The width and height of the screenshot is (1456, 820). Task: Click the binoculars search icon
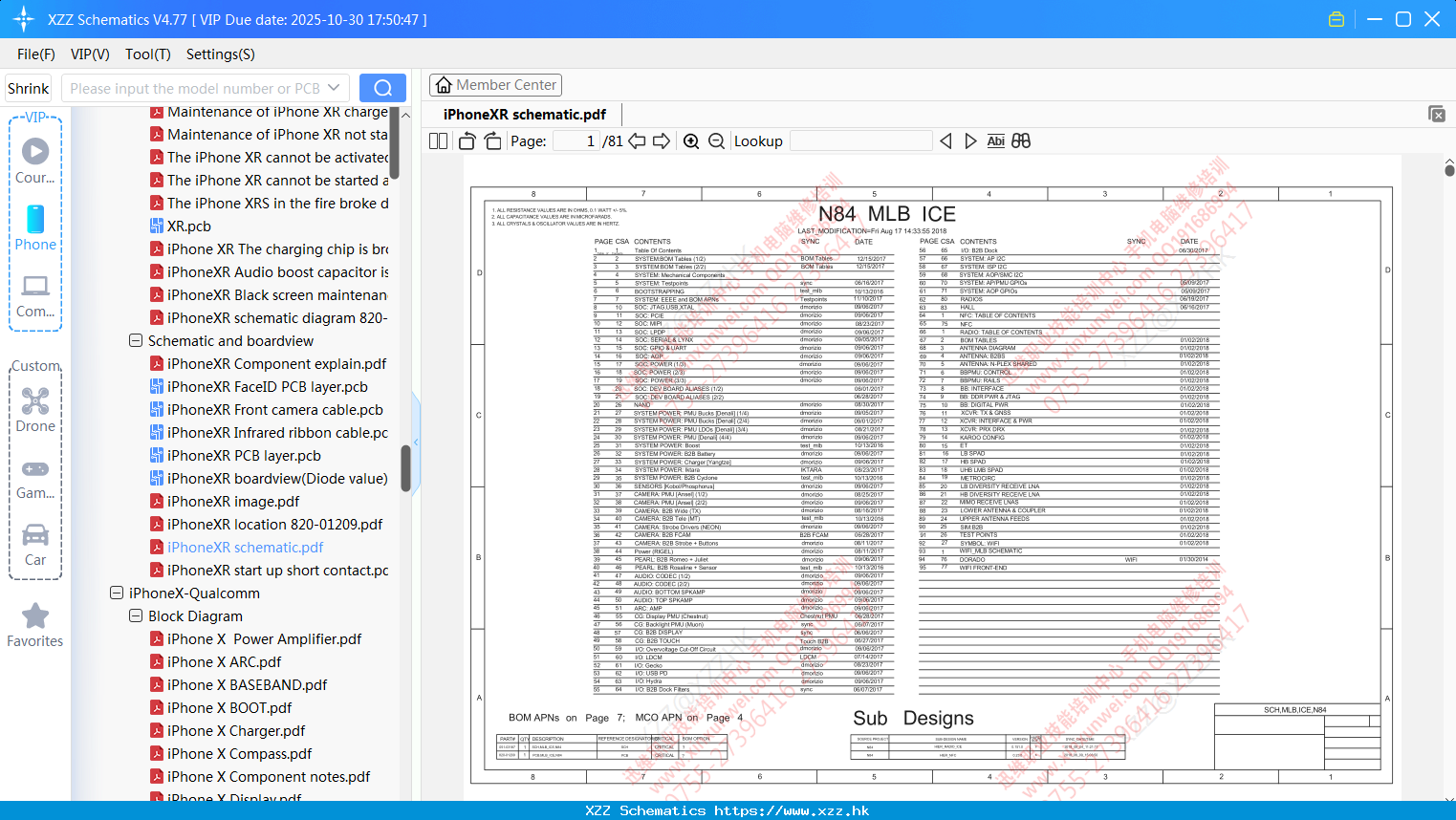click(1021, 141)
